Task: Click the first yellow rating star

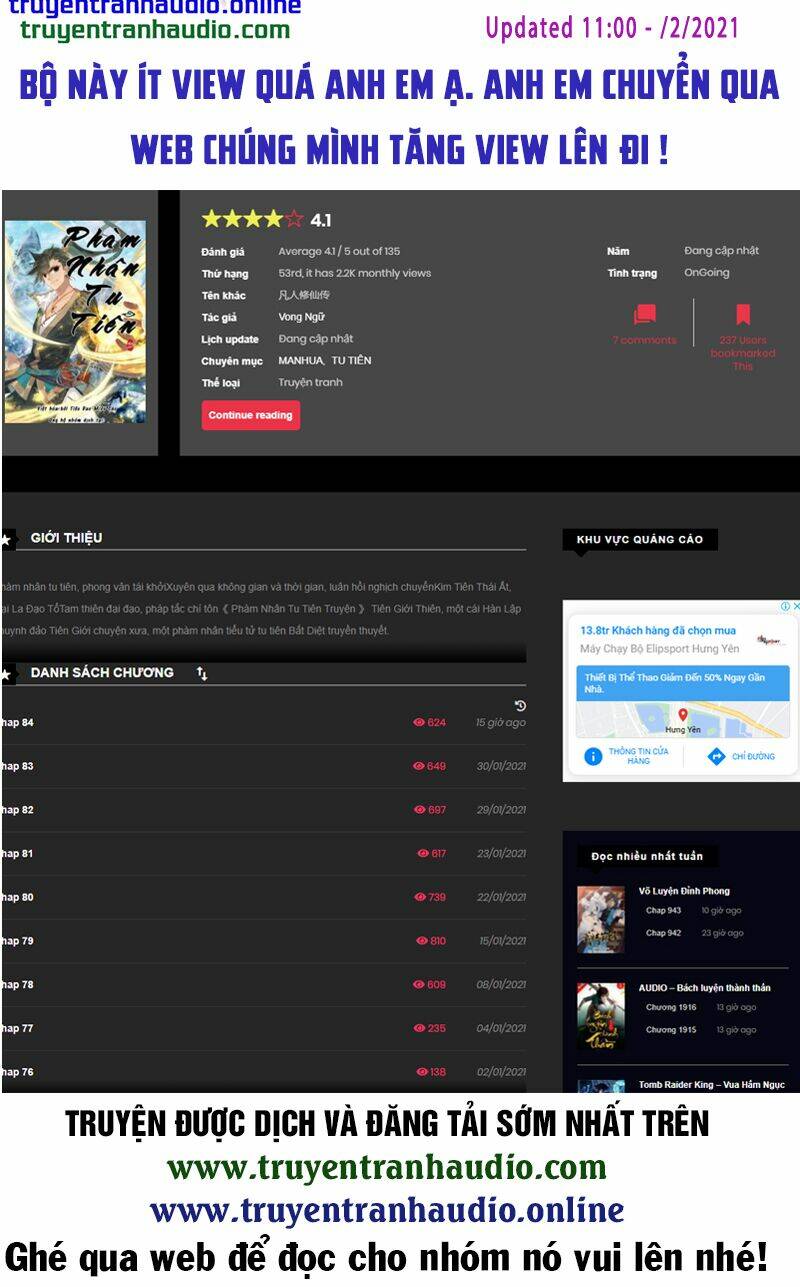Action: 211,219
